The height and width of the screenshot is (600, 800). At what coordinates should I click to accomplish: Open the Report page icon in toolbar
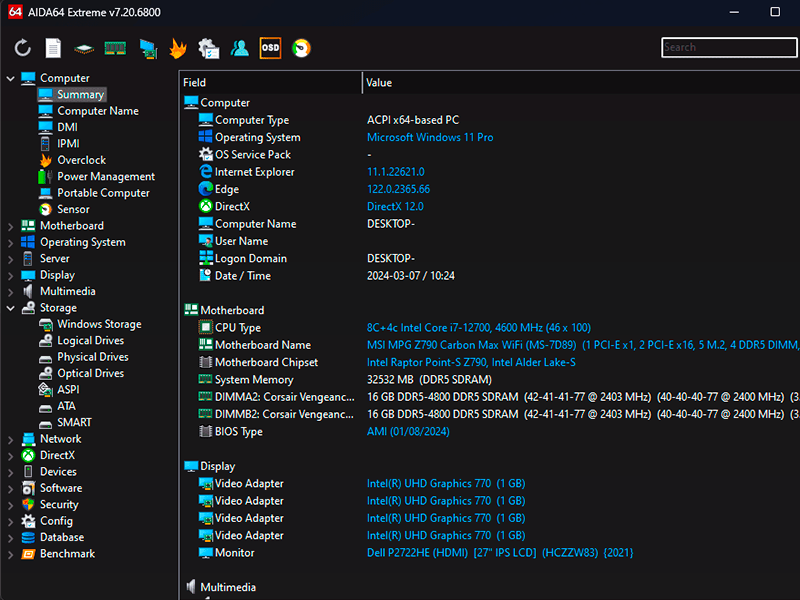[x=53, y=48]
